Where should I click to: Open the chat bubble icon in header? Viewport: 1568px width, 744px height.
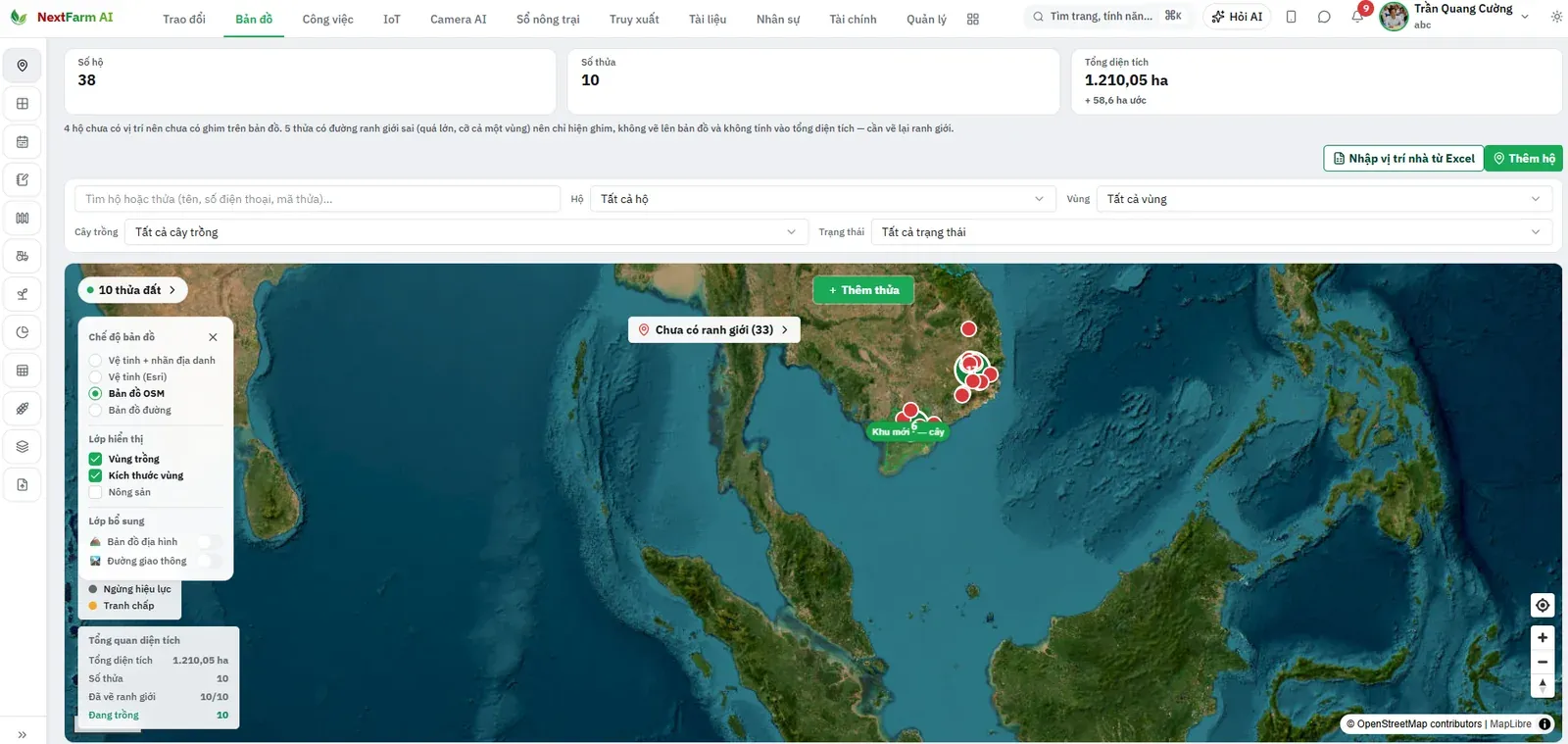(x=1324, y=17)
